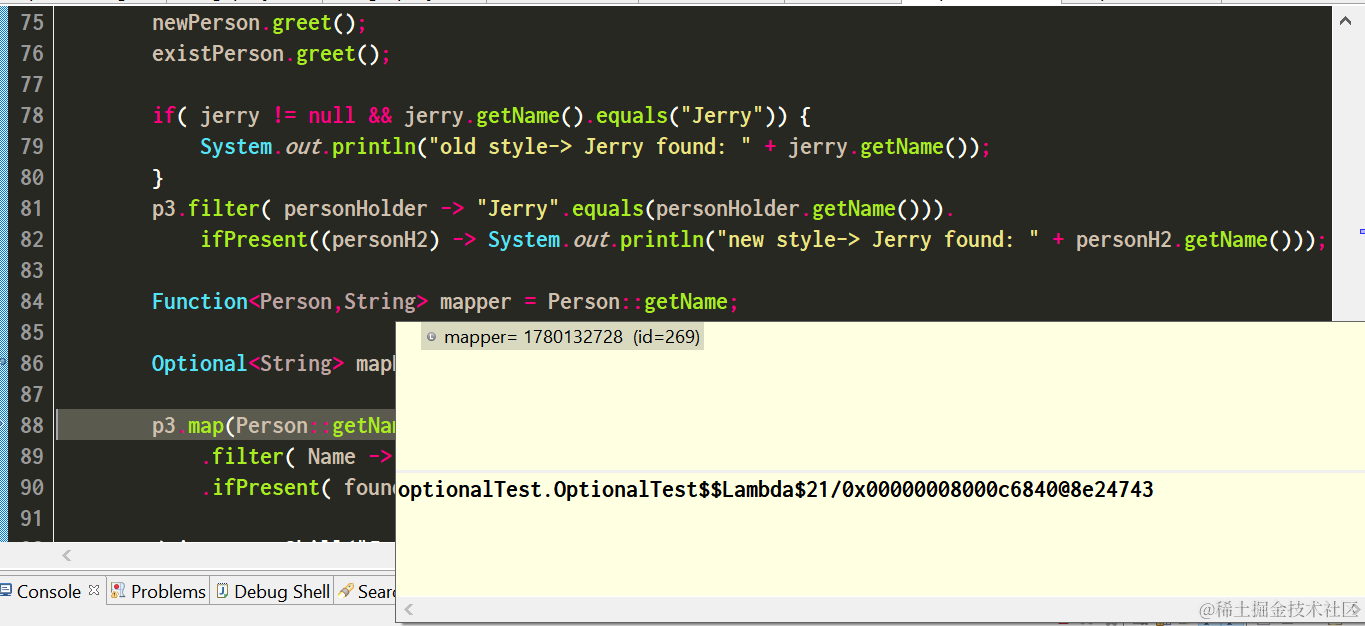1365x626 pixels.
Task: Click the Problems tab icon
Action: (x=118, y=591)
